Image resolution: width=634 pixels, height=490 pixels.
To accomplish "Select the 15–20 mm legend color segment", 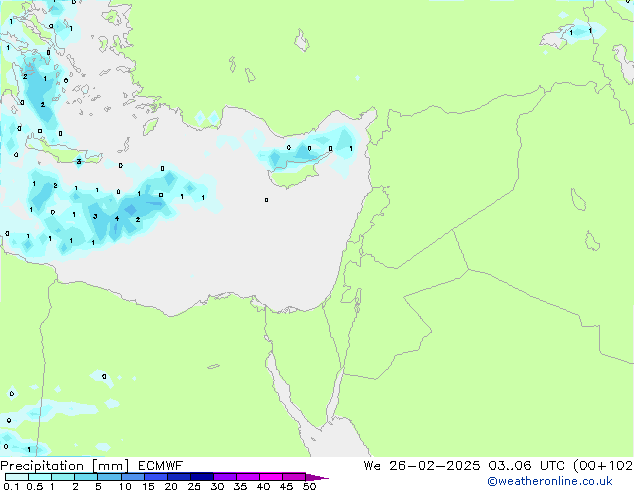I will point(155,477).
